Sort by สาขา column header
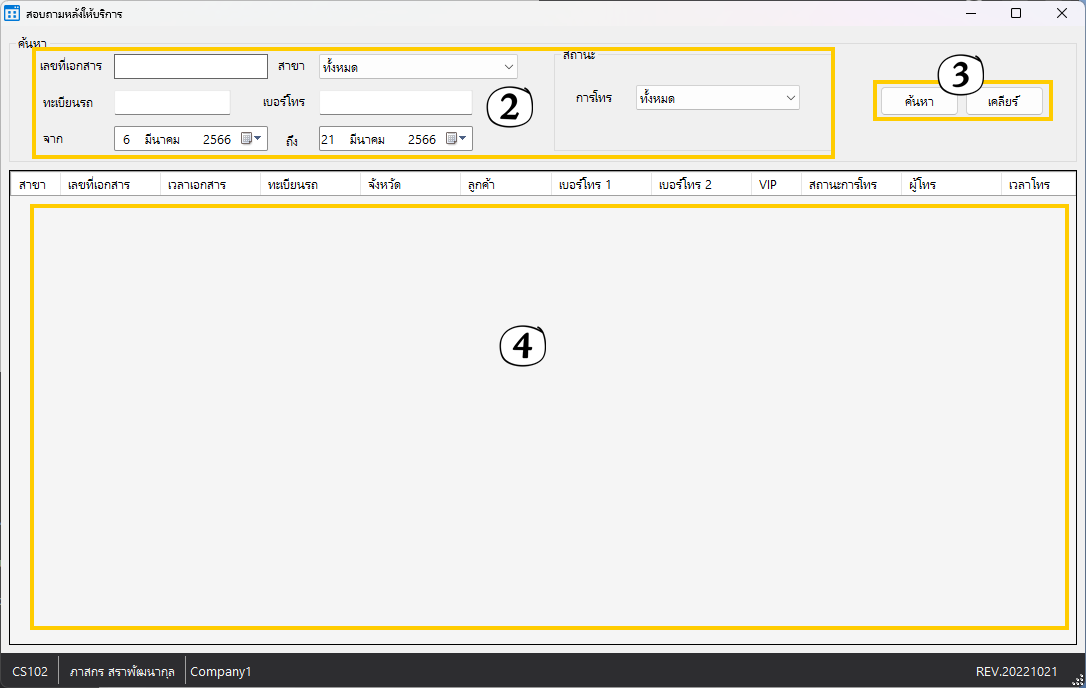The width and height of the screenshot is (1086, 688). tap(34, 185)
